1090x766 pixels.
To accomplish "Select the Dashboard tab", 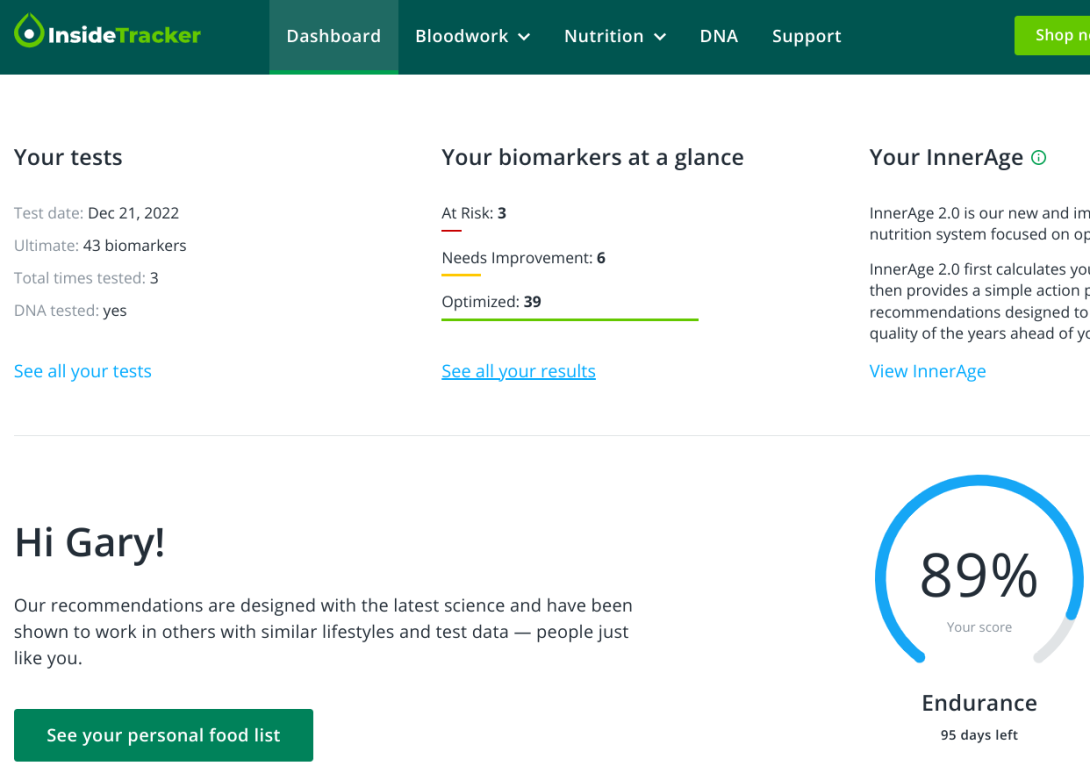I will [333, 36].
